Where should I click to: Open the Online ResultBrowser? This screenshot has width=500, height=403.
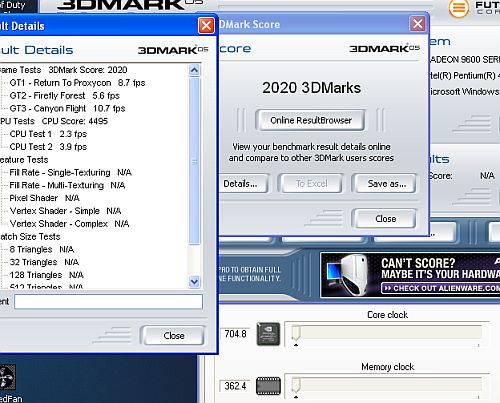coord(310,120)
